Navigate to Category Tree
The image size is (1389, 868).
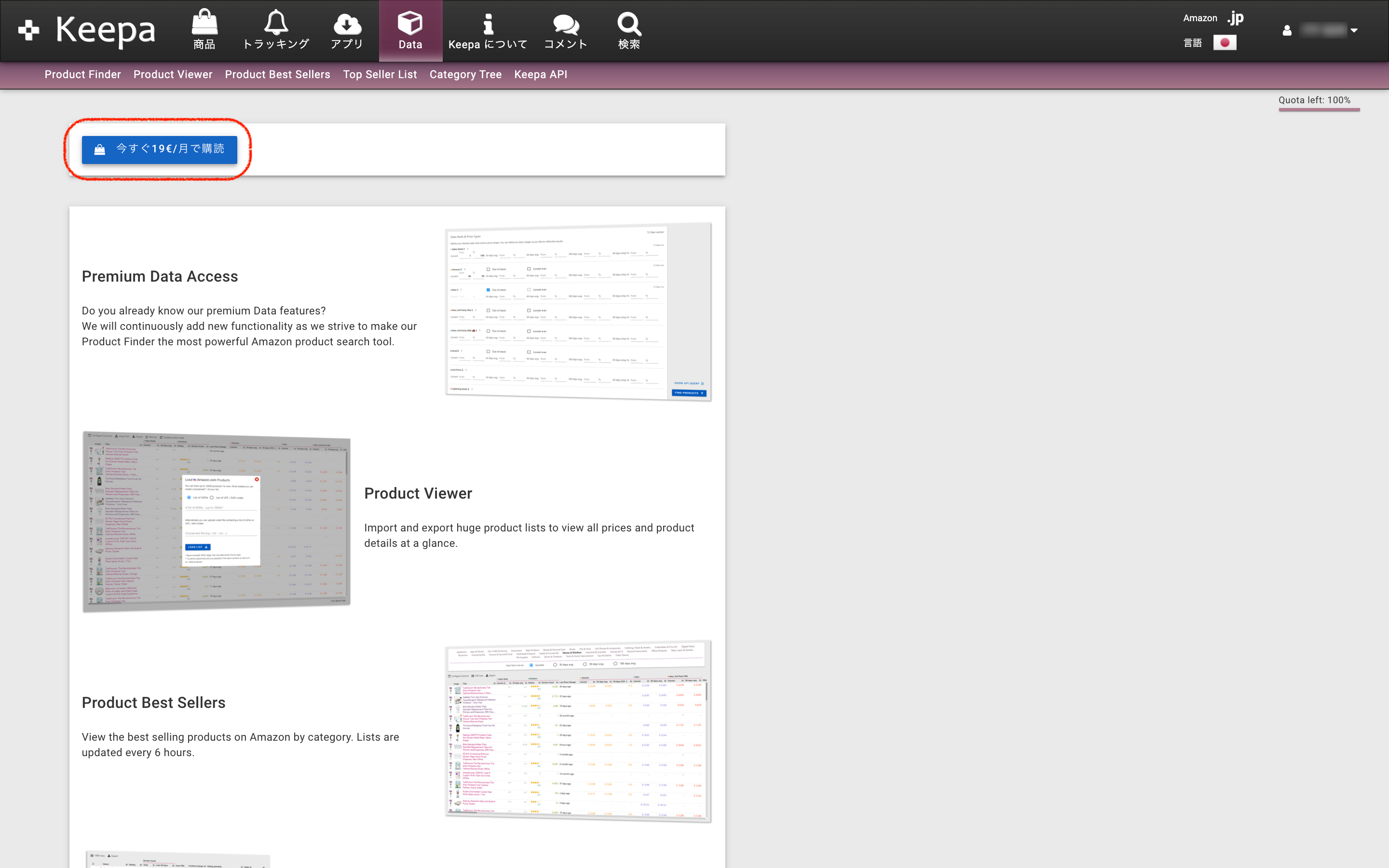click(x=465, y=75)
